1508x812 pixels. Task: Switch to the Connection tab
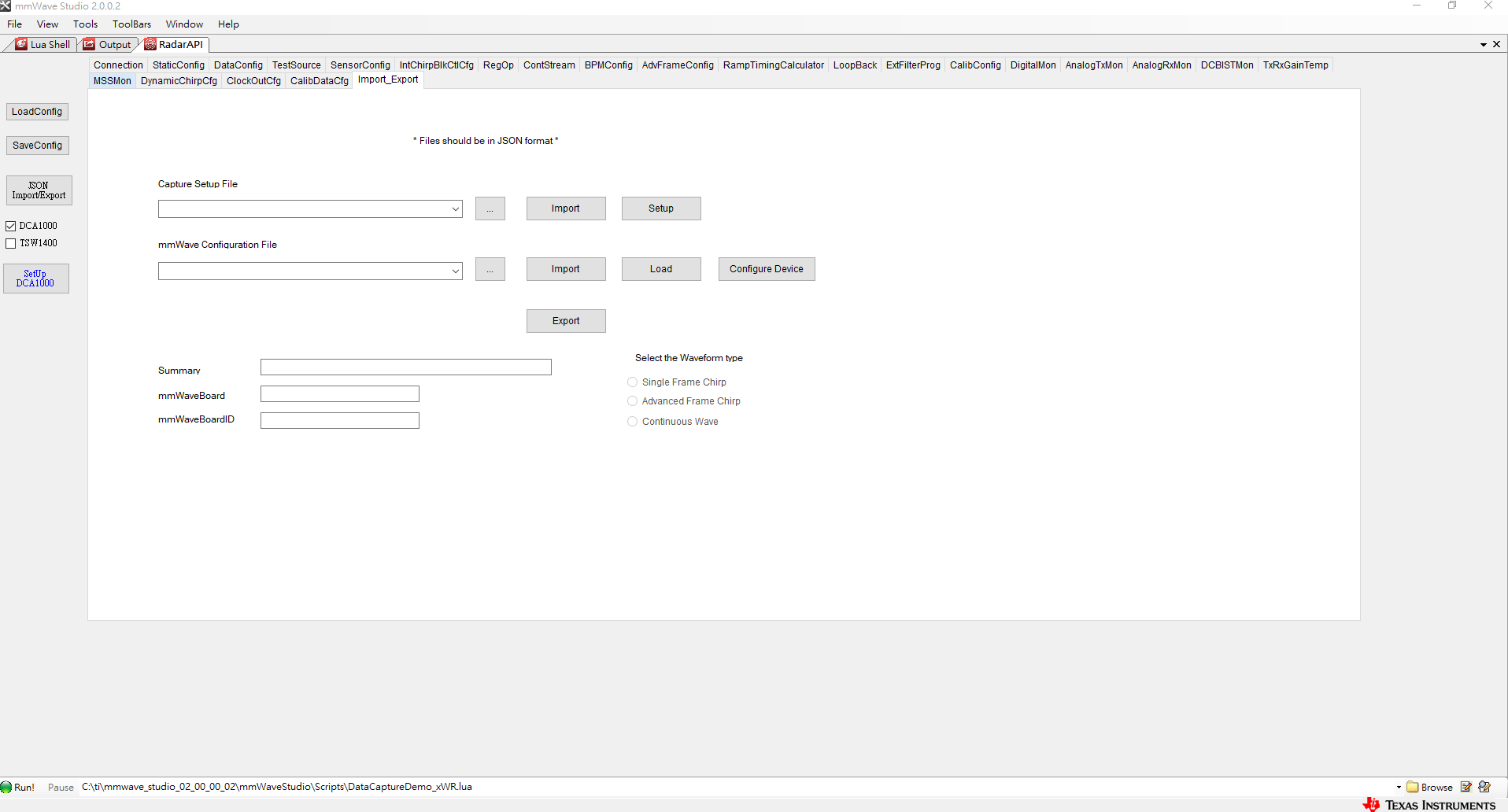click(118, 65)
